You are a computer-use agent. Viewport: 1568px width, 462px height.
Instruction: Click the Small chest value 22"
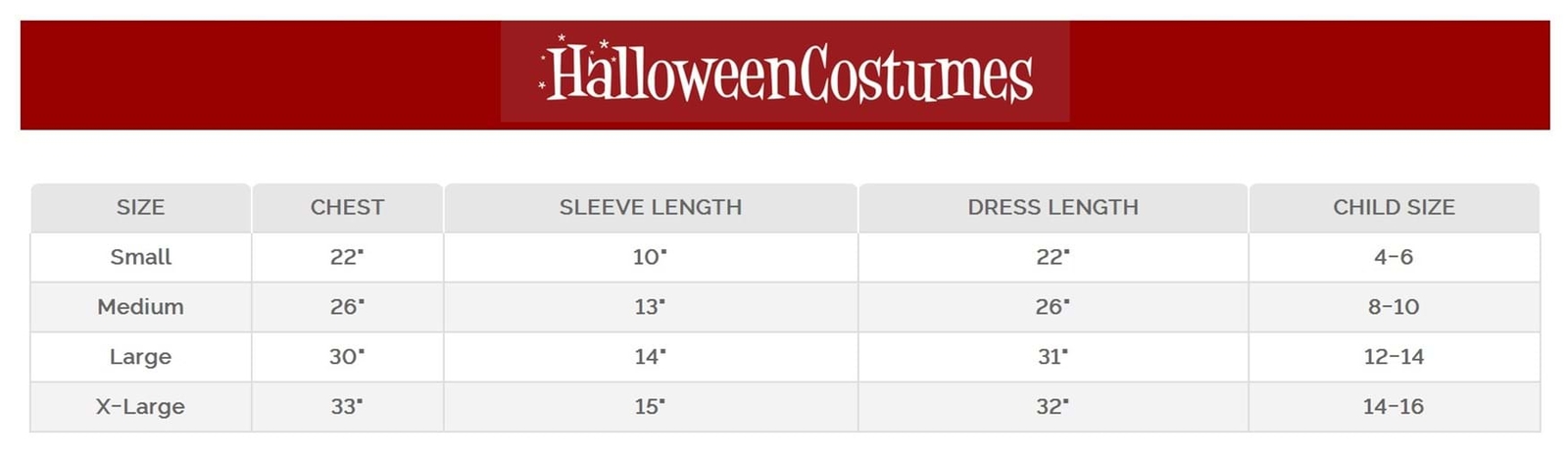pos(347,257)
